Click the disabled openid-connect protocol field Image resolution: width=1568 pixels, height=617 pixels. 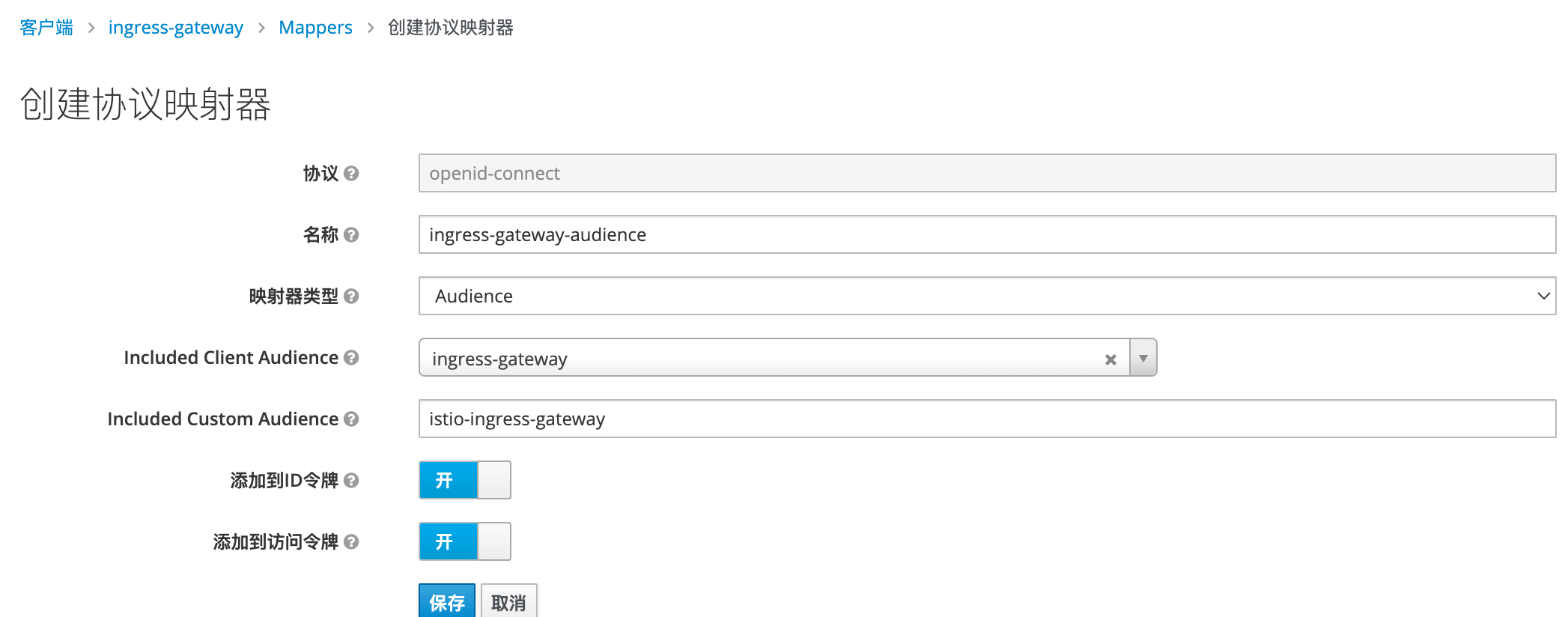pyautogui.click(x=824, y=173)
